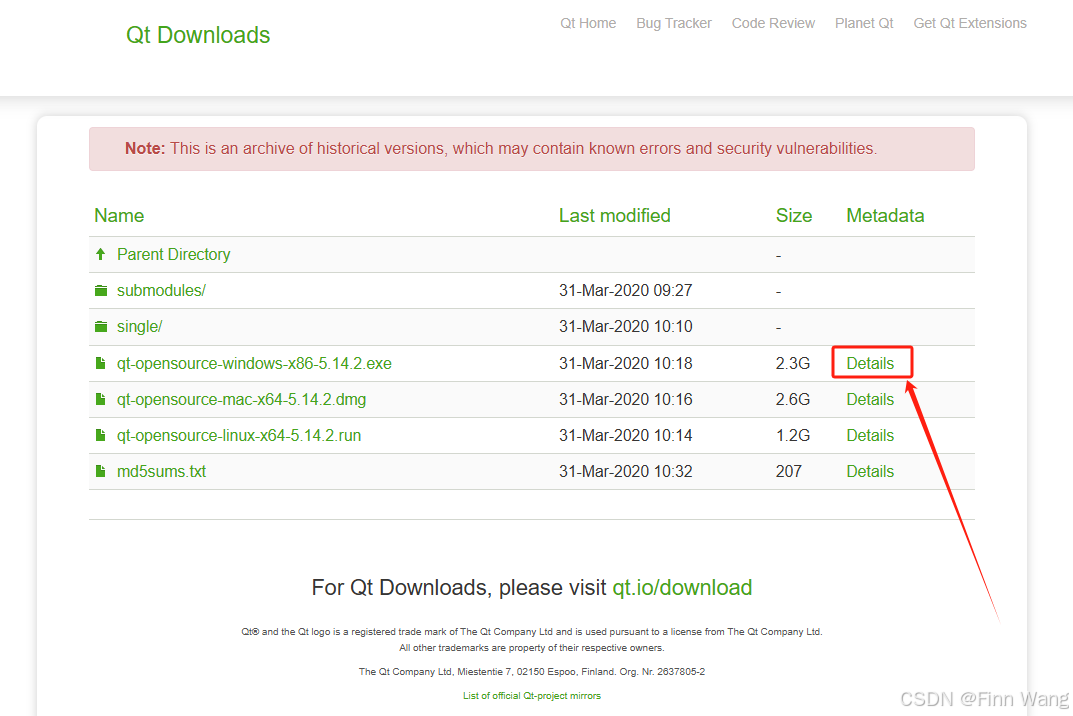Go up to Parent Directory
The image size is (1073, 716).
tap(173, 255)
